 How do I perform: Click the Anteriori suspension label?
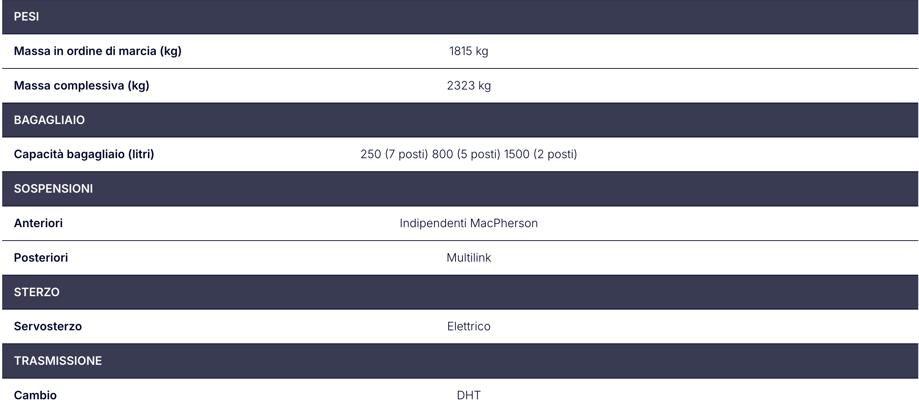(38, 223)
